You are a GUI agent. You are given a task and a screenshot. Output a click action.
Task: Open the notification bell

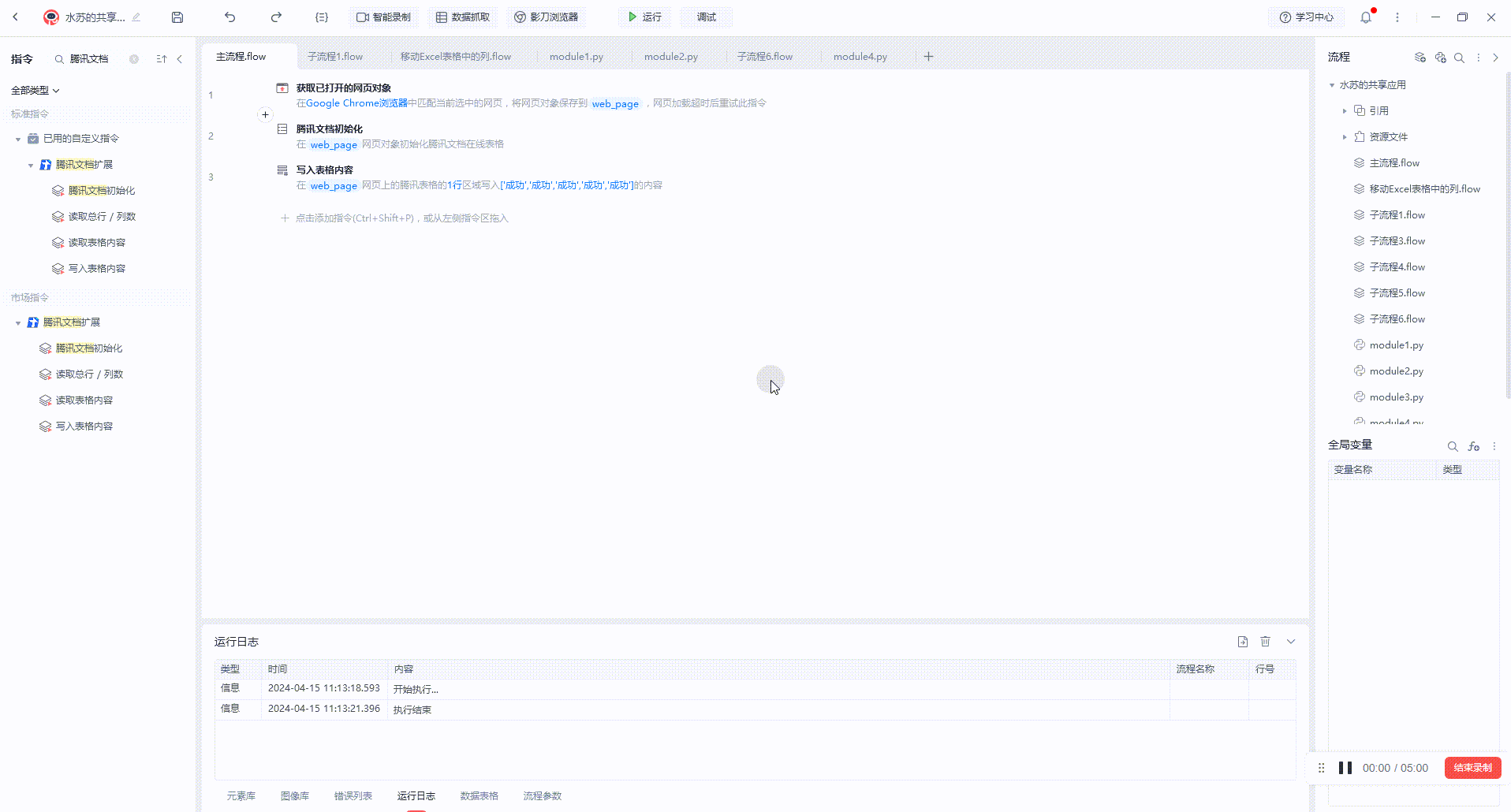pos(1366,17)
